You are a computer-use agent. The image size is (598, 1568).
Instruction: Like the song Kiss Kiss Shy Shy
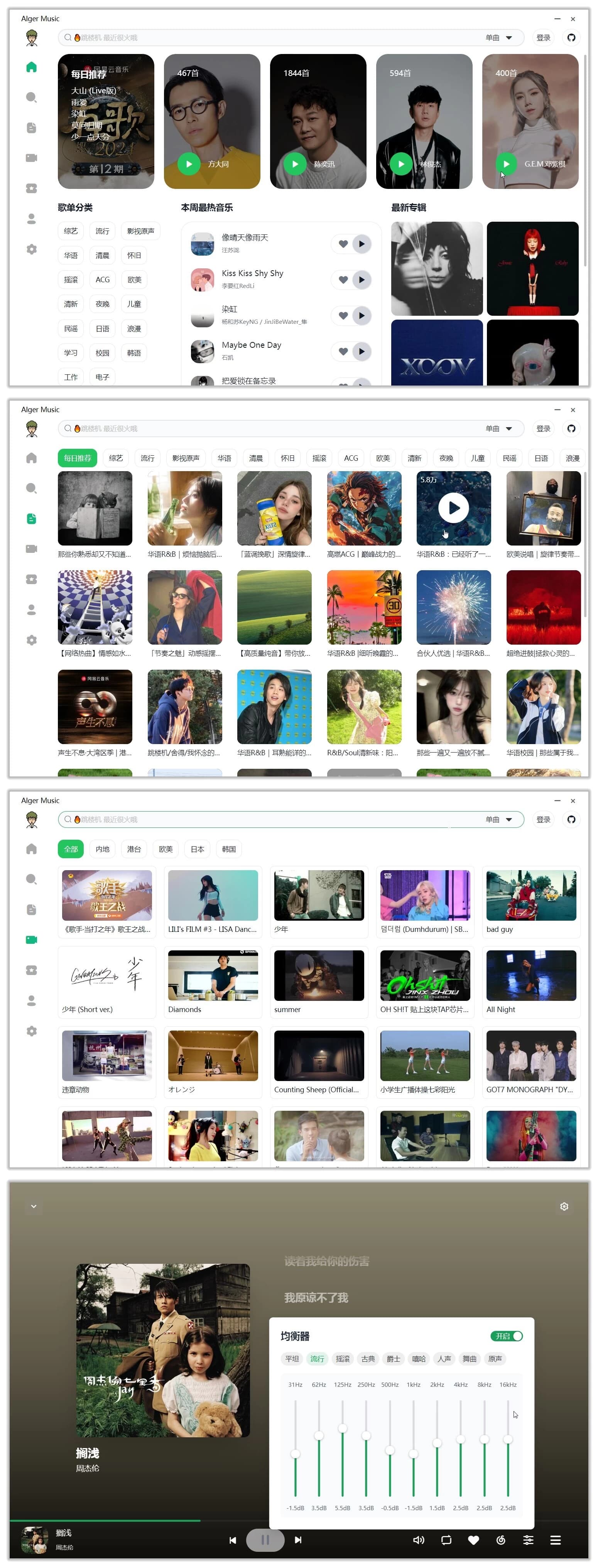pos(343,280)
